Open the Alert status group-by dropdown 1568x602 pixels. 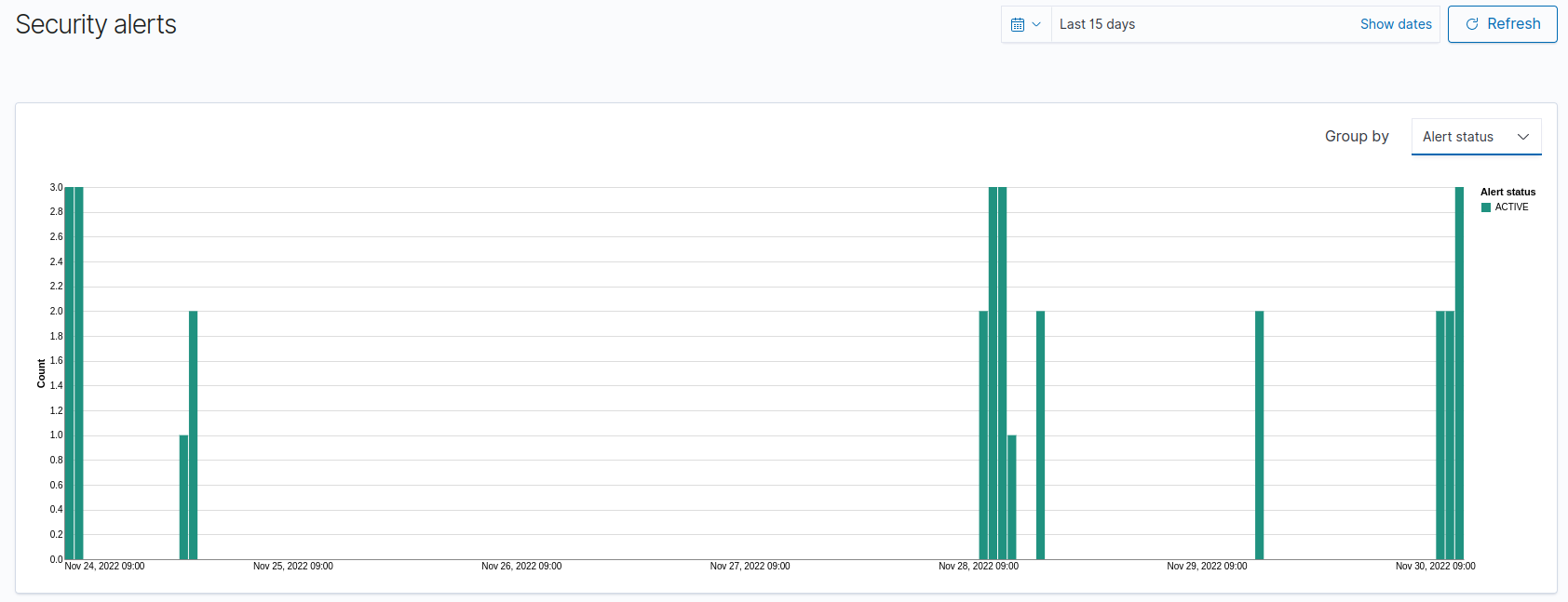[x=1477, y=137]
